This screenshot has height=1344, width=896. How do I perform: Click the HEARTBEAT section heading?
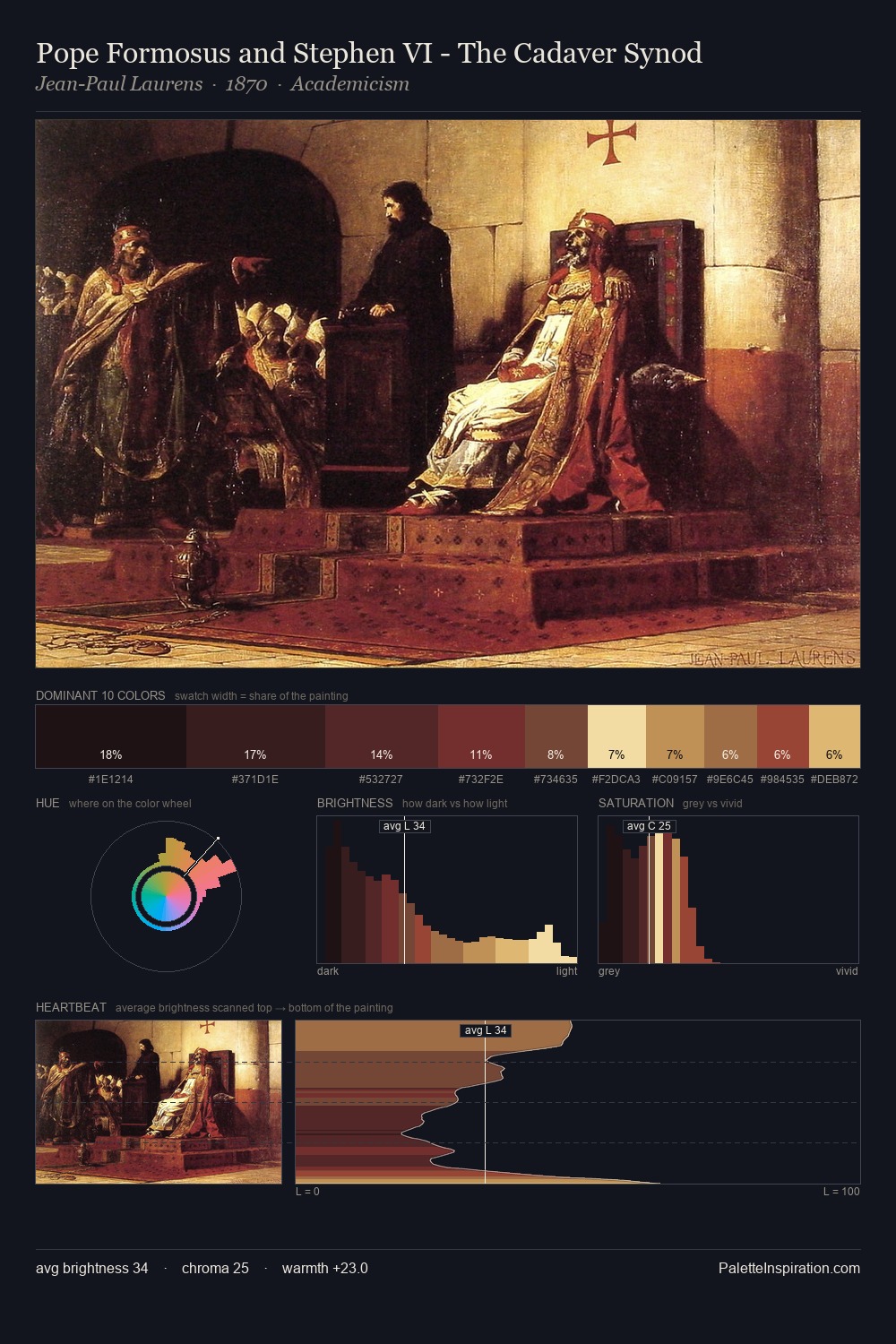click(x=71, y=1007)
